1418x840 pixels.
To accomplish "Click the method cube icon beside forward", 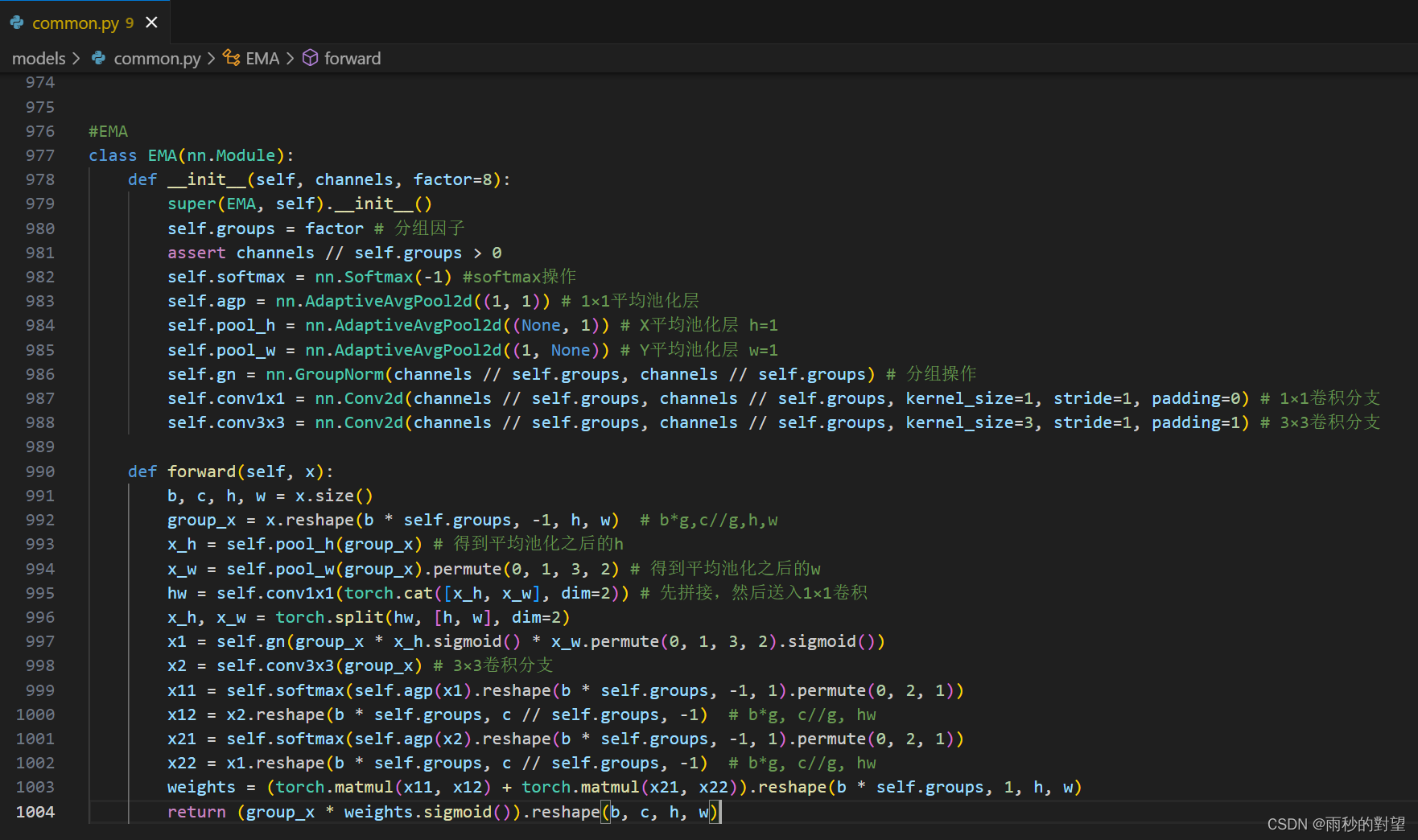I will tap(310, 58).
